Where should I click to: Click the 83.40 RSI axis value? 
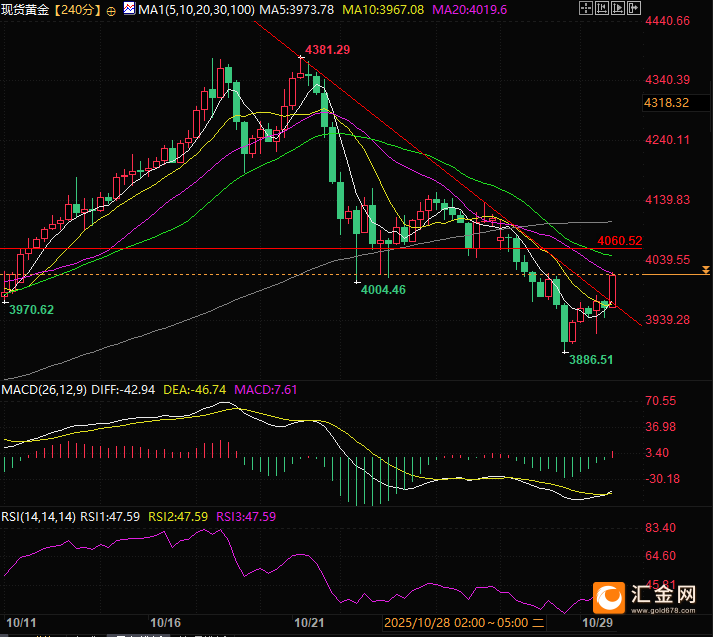coord(661,528)
